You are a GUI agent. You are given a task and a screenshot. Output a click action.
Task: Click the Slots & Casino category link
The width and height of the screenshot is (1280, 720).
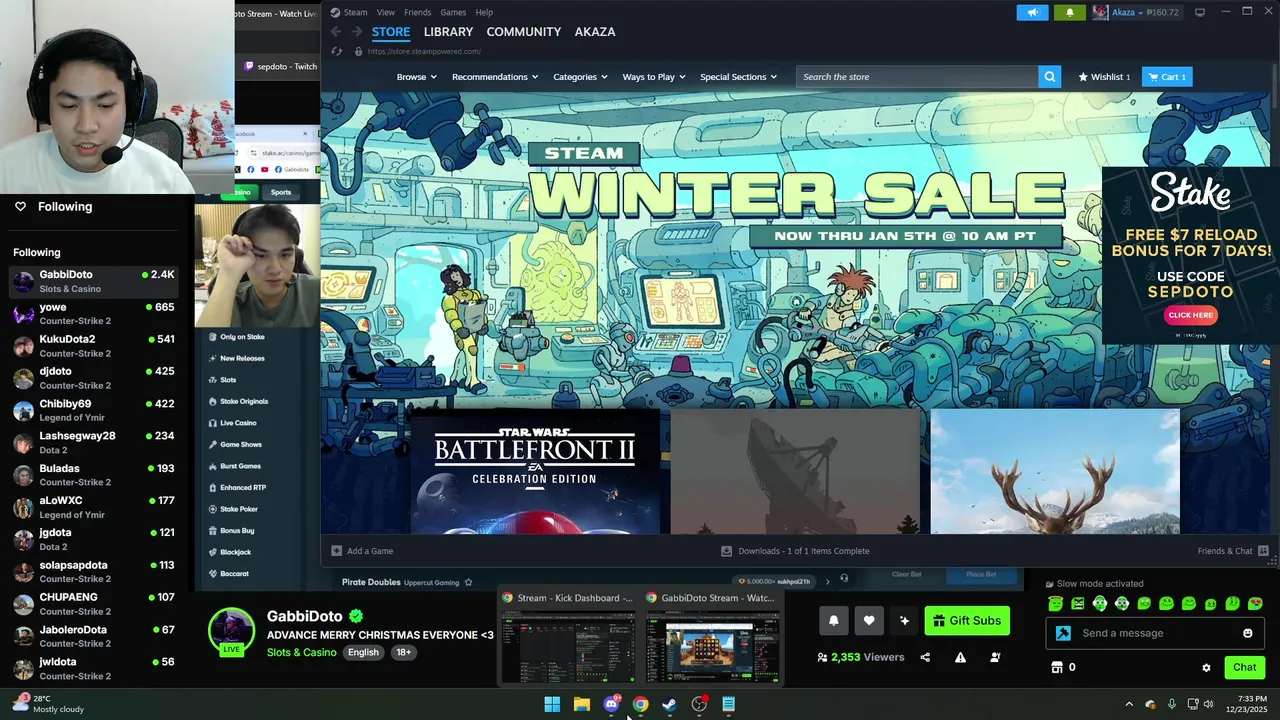pyautogui.click(x=301, y=652)
